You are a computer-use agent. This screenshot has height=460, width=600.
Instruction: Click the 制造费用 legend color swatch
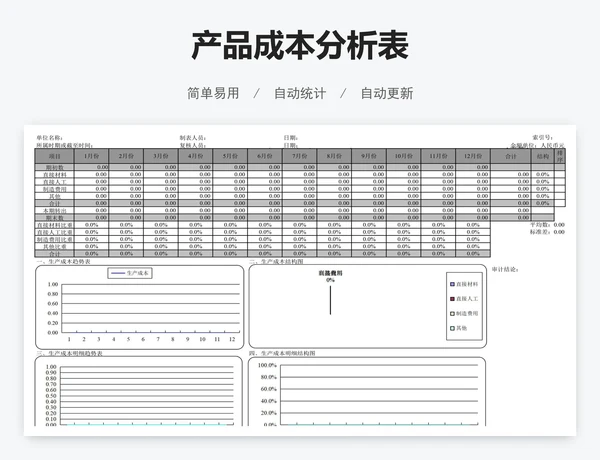click(452, 313)
